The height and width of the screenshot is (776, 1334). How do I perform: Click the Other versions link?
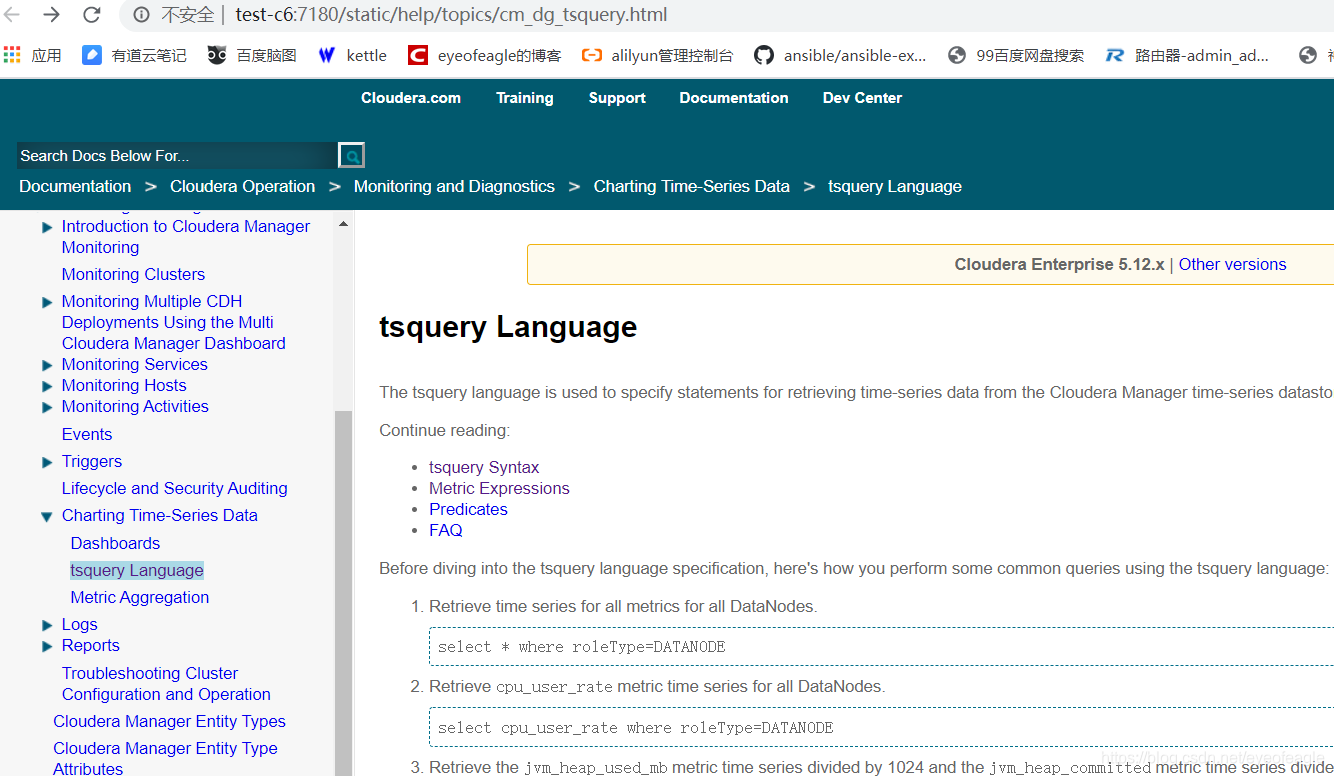(x=1232, y=264)
